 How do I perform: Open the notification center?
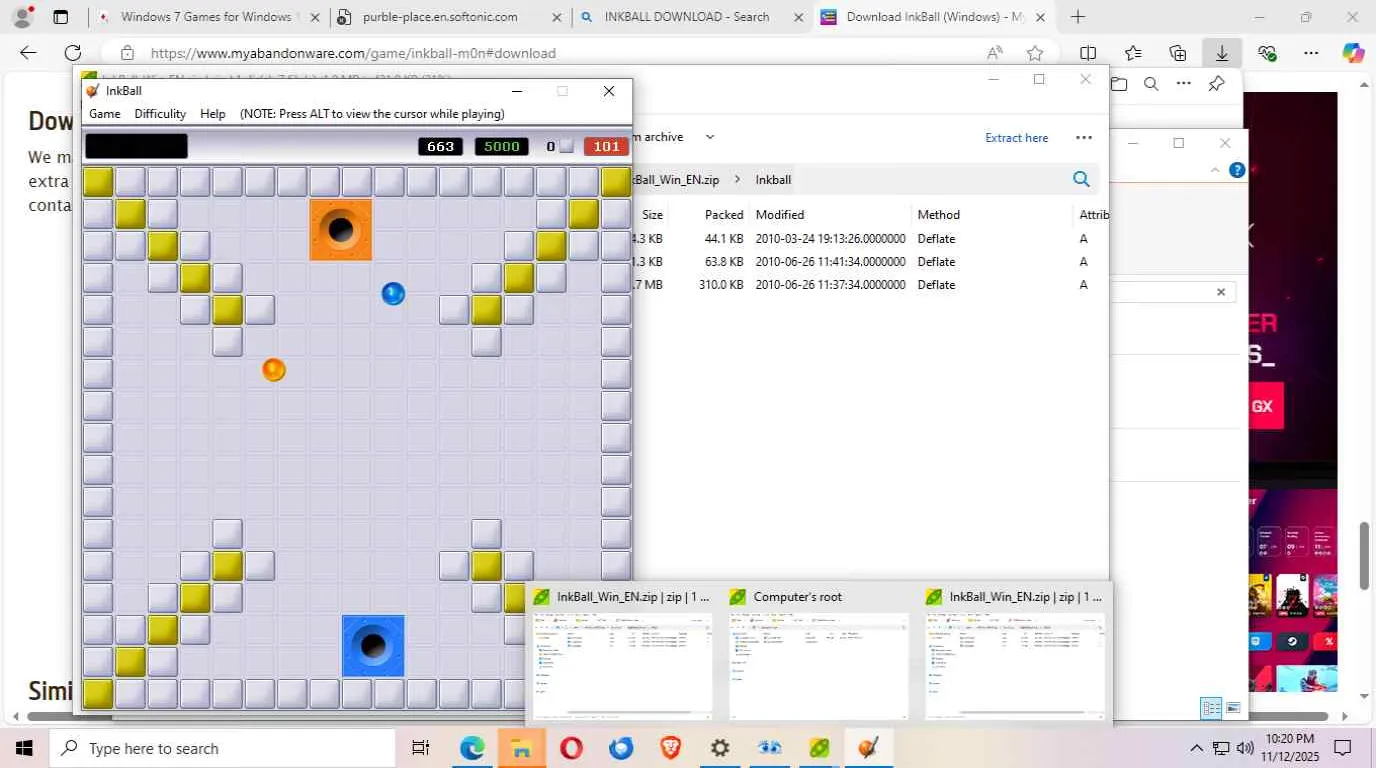[x=1343, y=748]
